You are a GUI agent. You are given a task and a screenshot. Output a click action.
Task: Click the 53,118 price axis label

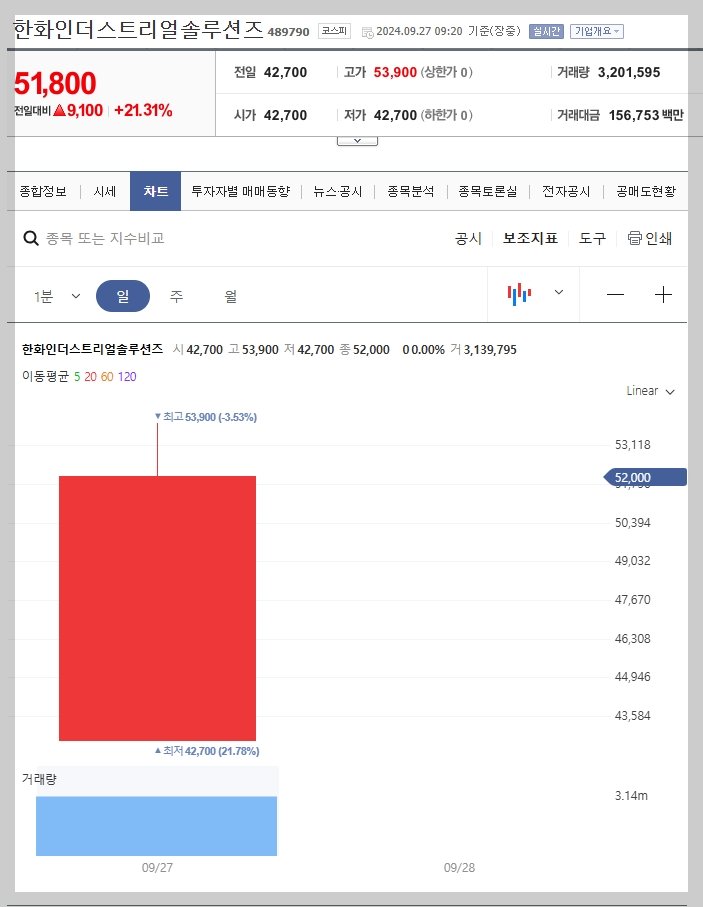pyautogui.click(x=632, y=444)
